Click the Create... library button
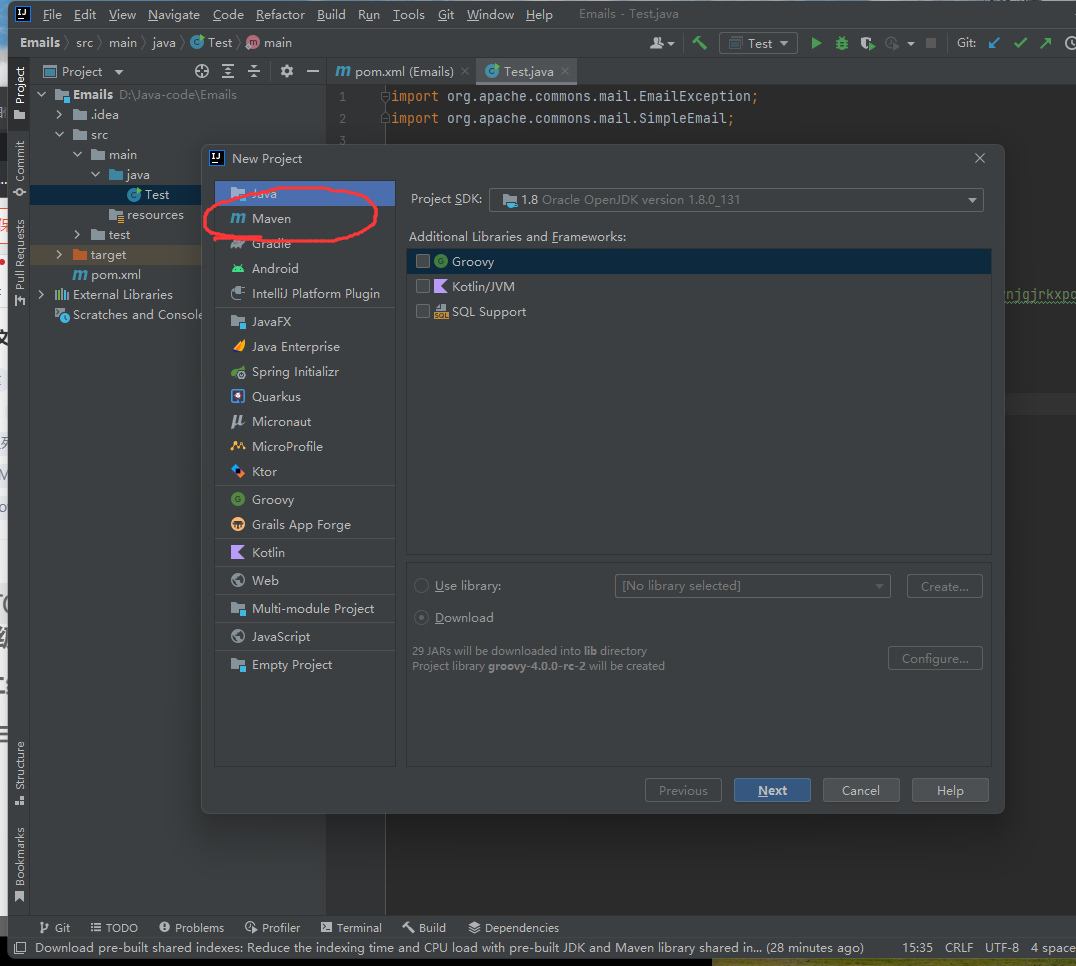Viewport: 1076px width, 966px height. click(944, 587)
